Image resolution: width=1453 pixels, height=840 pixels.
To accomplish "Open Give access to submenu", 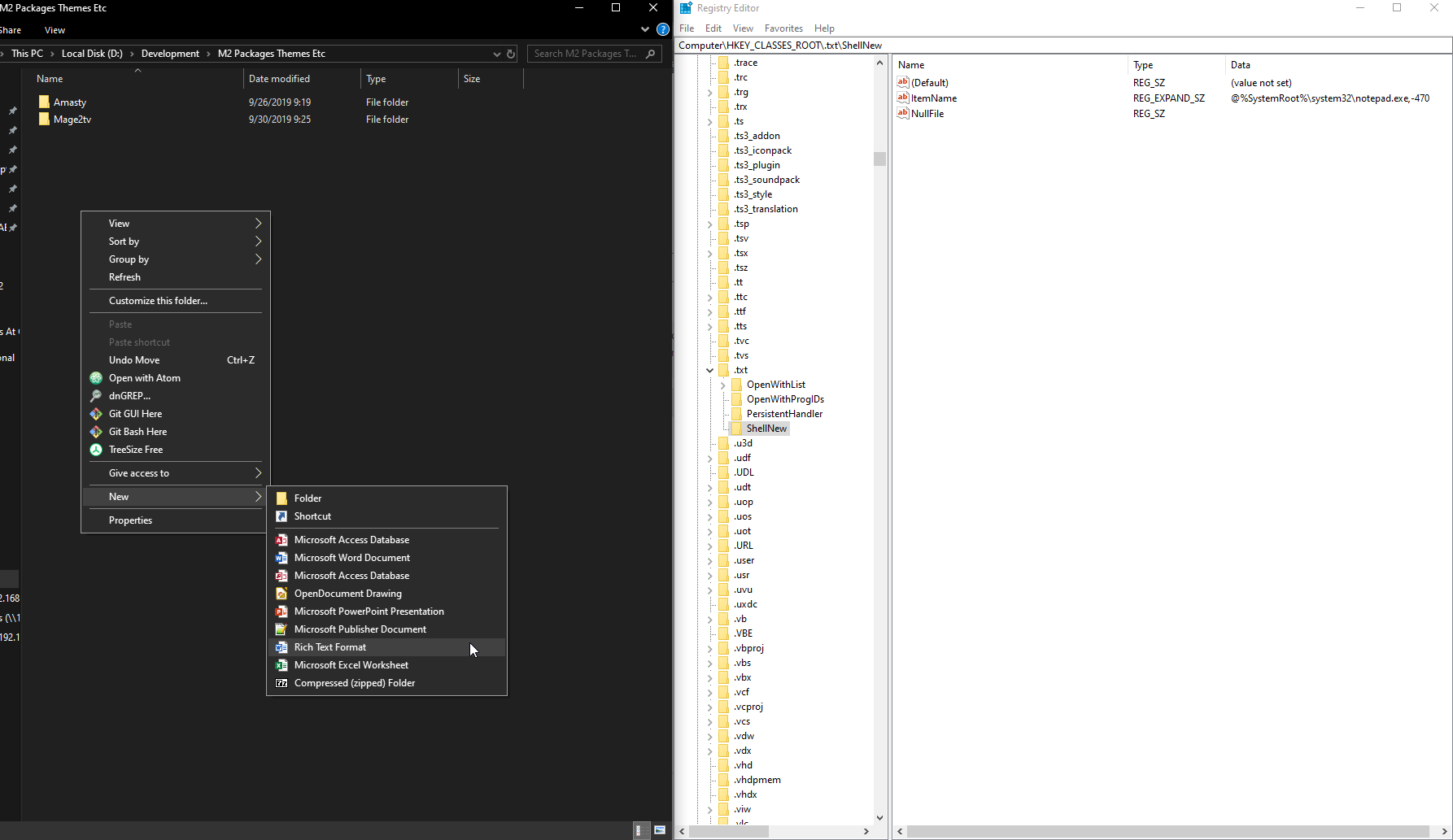I will (x=177, y=473).
